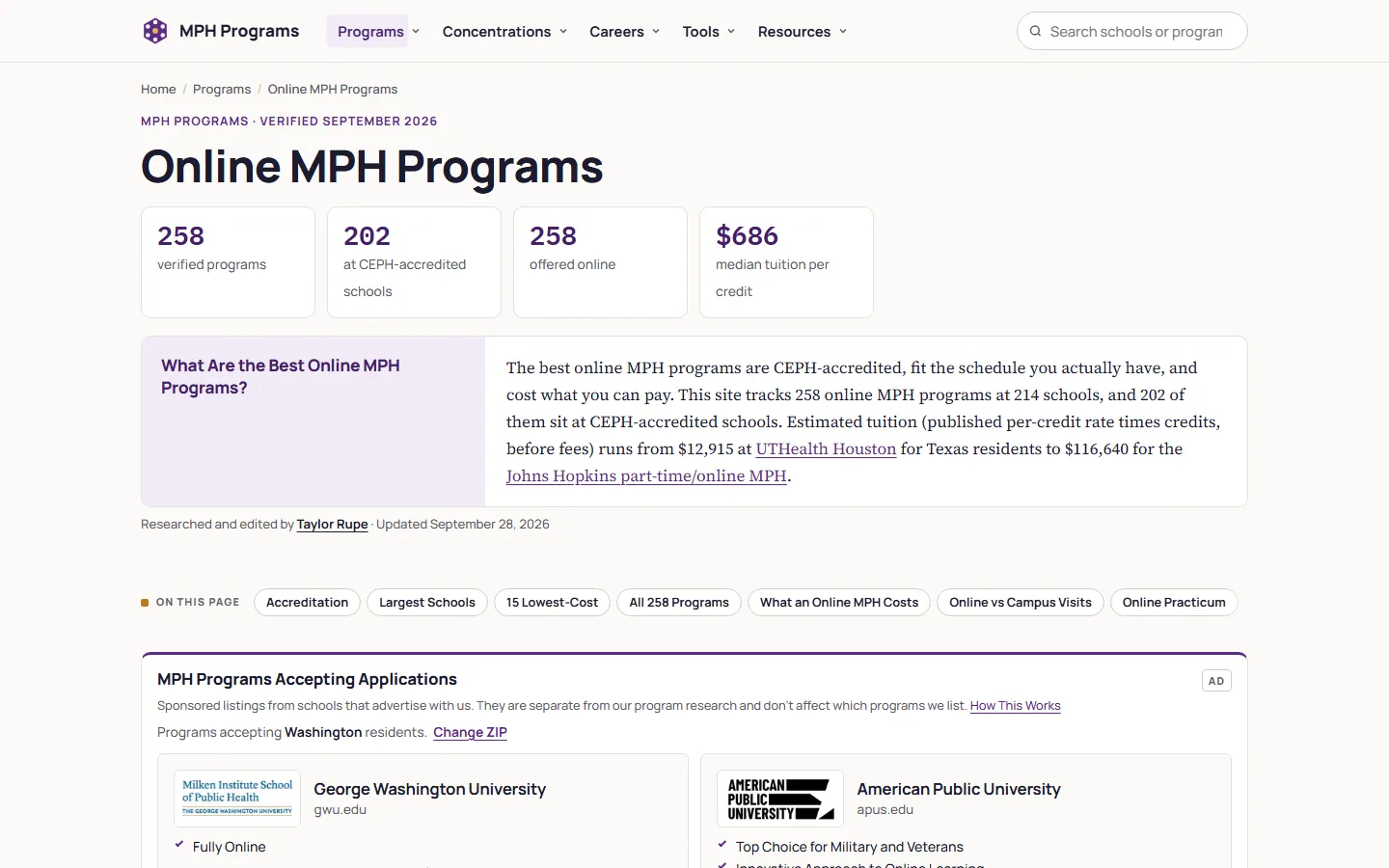Click the Online MPH Programs breadcrumb text

tap(333, 89)
